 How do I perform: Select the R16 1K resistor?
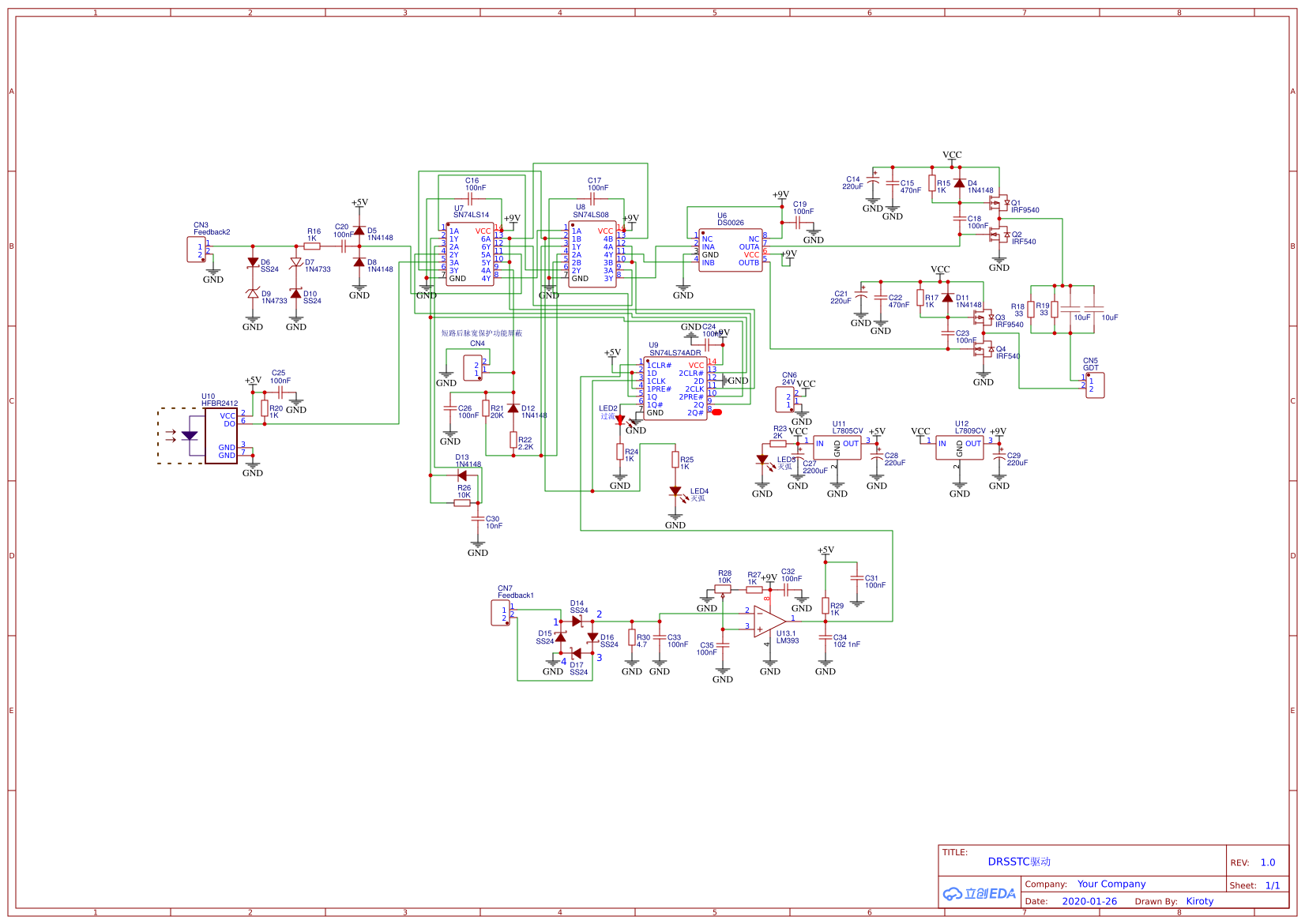(312, 246)
